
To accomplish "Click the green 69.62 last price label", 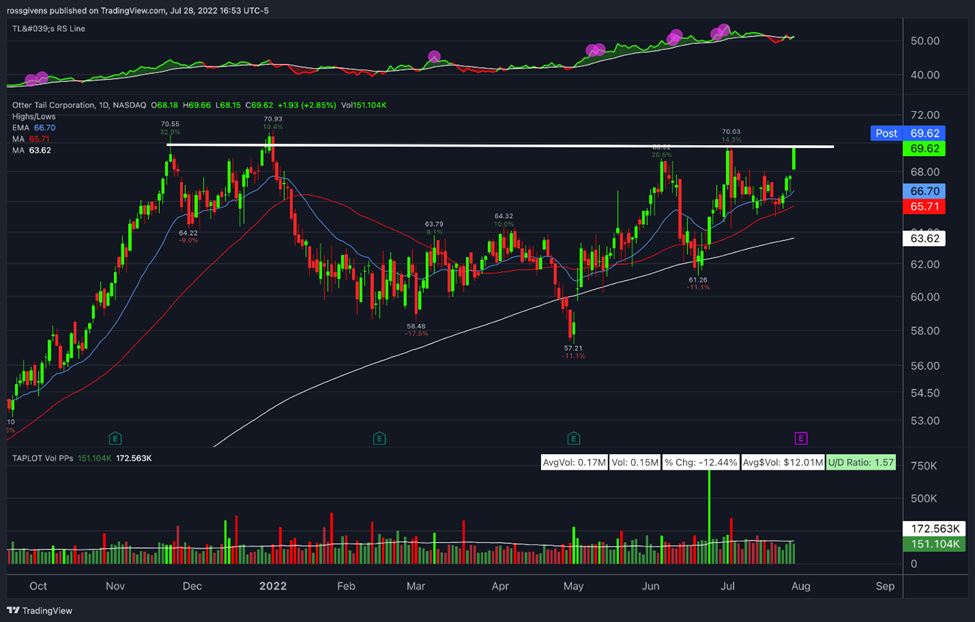I will tap(924, 149).
